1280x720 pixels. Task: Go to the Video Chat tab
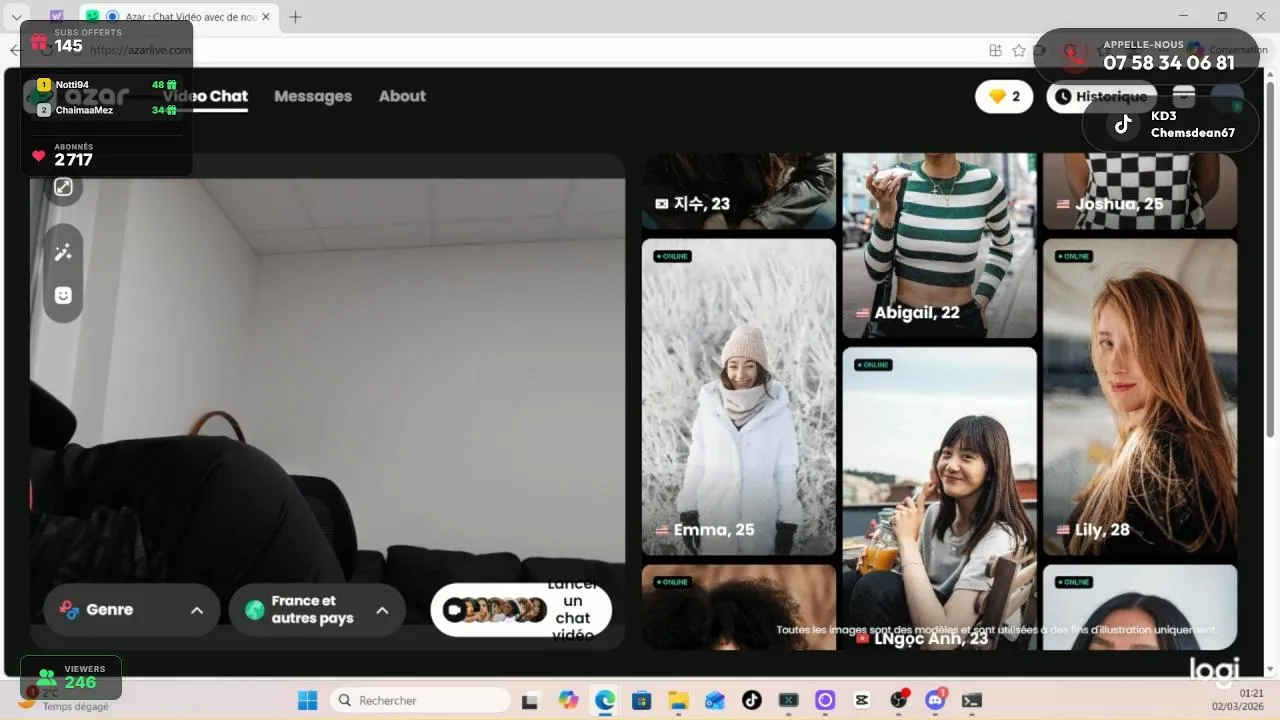click(206, 96)
